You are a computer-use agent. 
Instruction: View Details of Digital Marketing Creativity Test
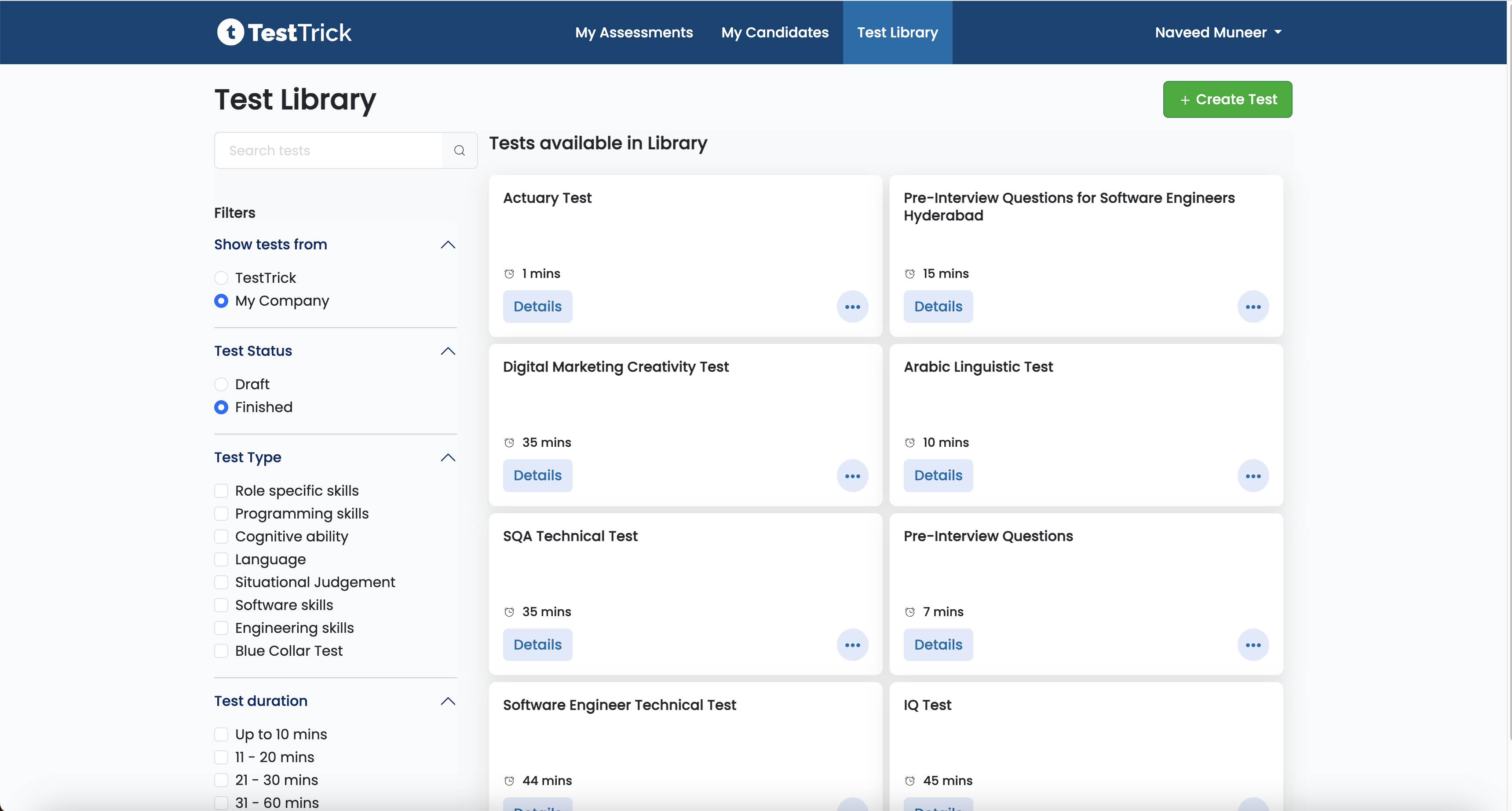537,475
